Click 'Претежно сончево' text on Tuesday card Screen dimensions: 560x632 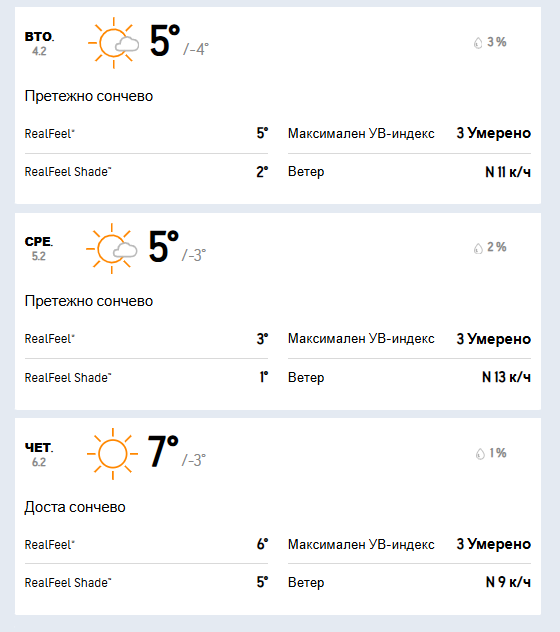point(89,96)
